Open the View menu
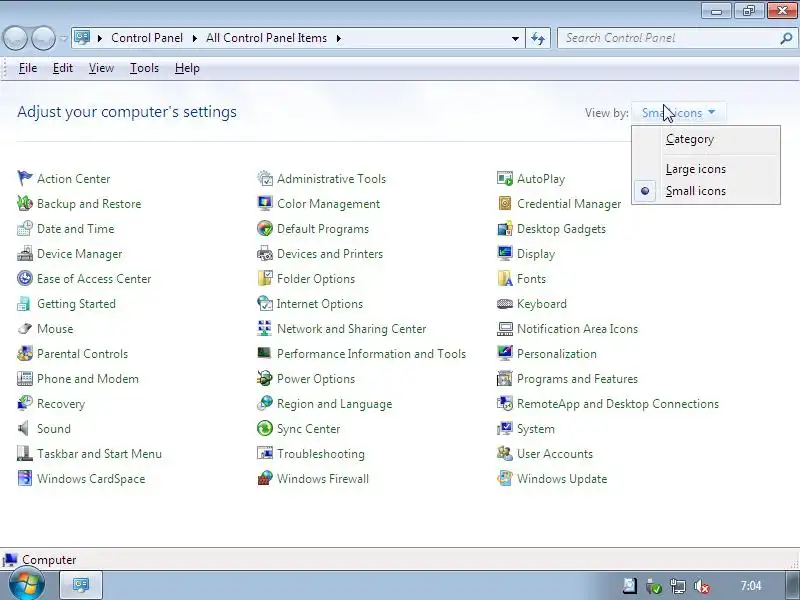 pos(101,68)
